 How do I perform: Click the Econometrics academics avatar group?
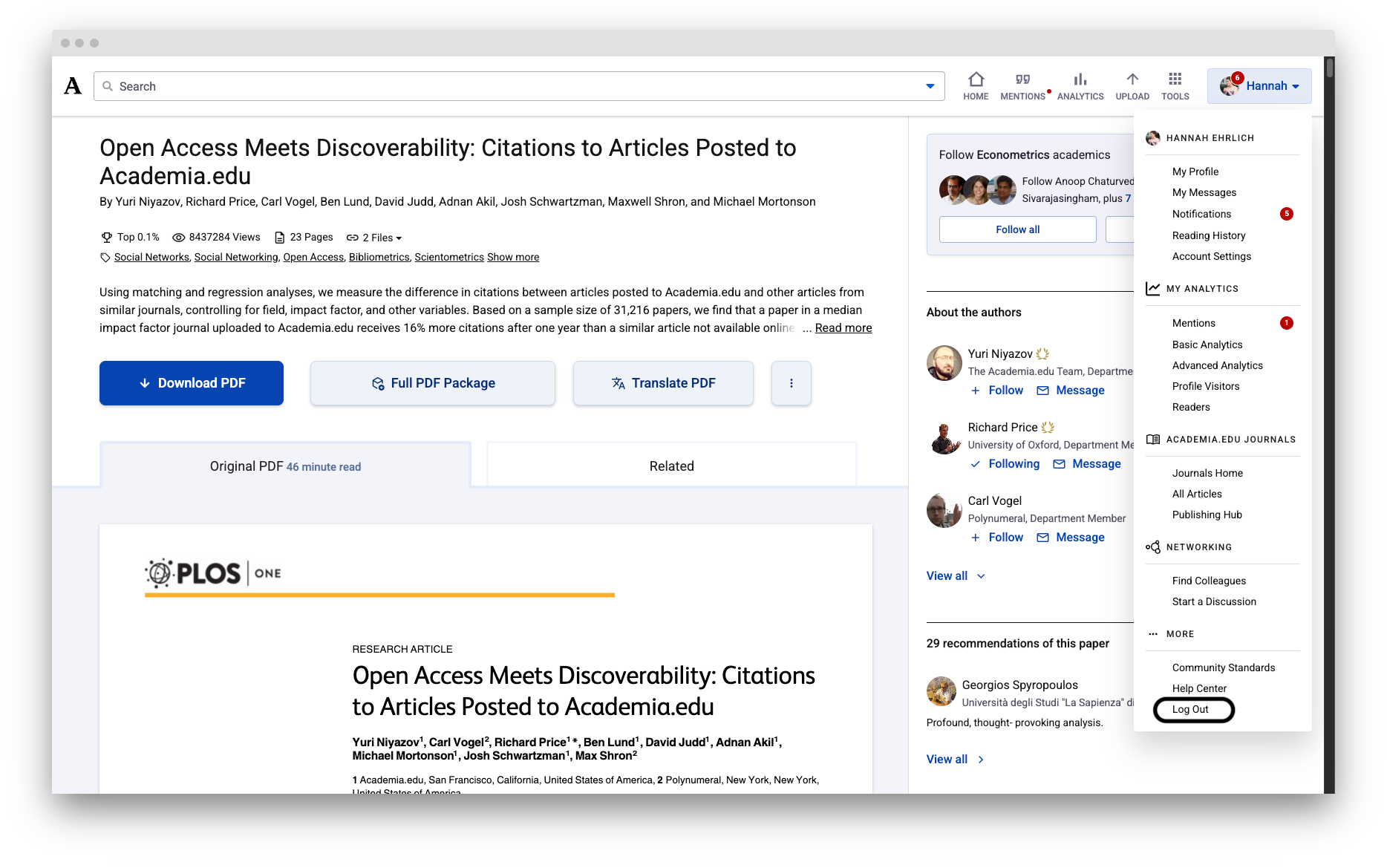point(977,190)
